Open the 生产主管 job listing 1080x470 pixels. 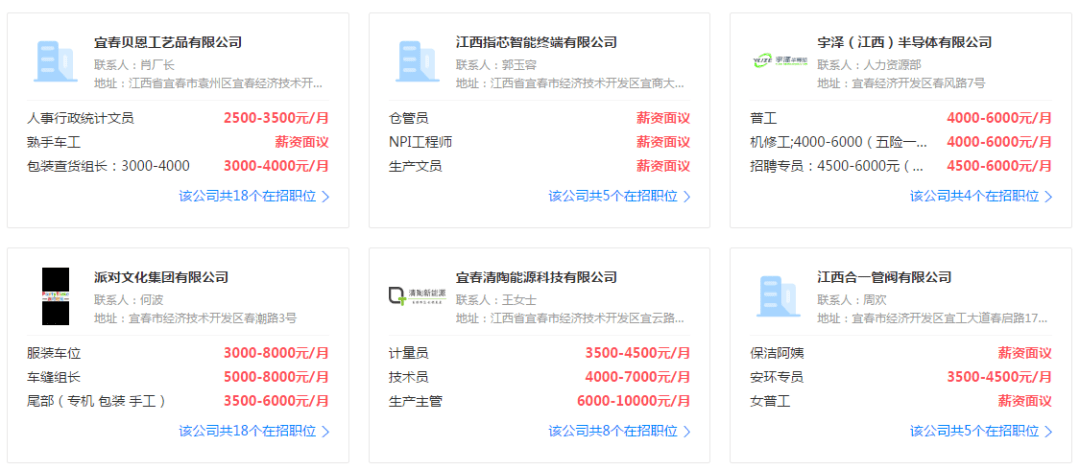tap(415, 401)
